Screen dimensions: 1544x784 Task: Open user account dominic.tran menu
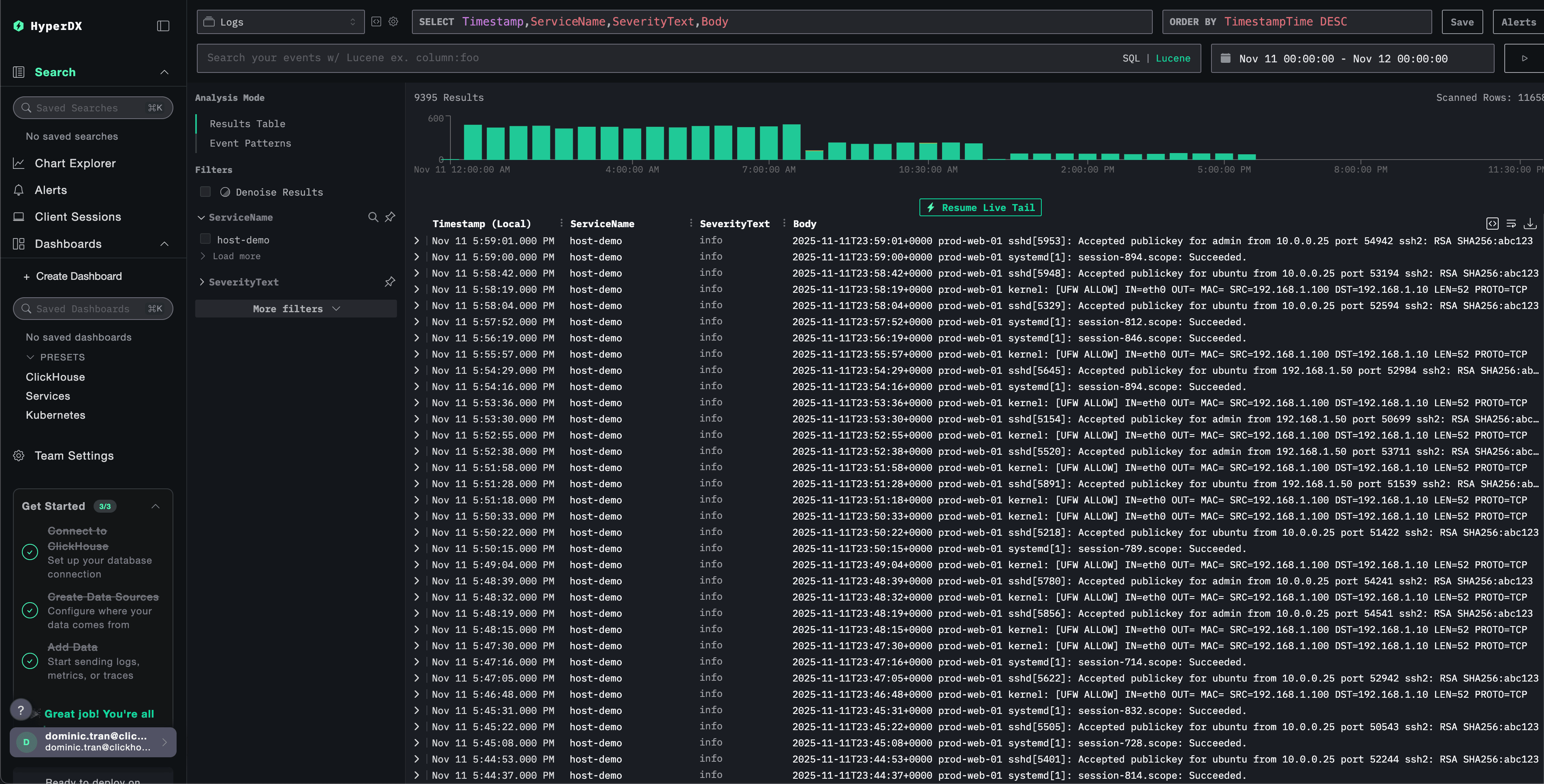pos(93,742)
